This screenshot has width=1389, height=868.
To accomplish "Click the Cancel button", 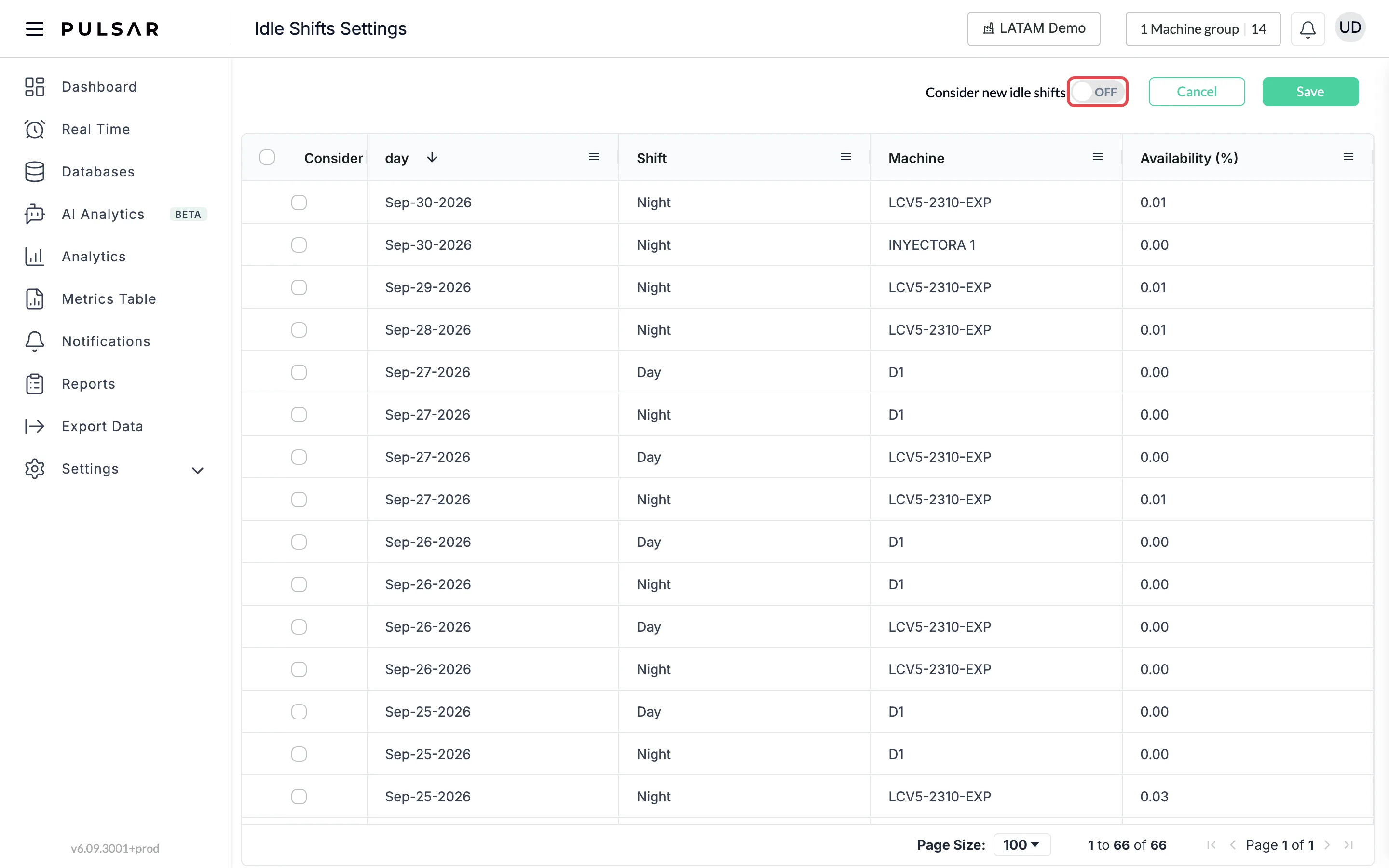I will point(1197,92).
